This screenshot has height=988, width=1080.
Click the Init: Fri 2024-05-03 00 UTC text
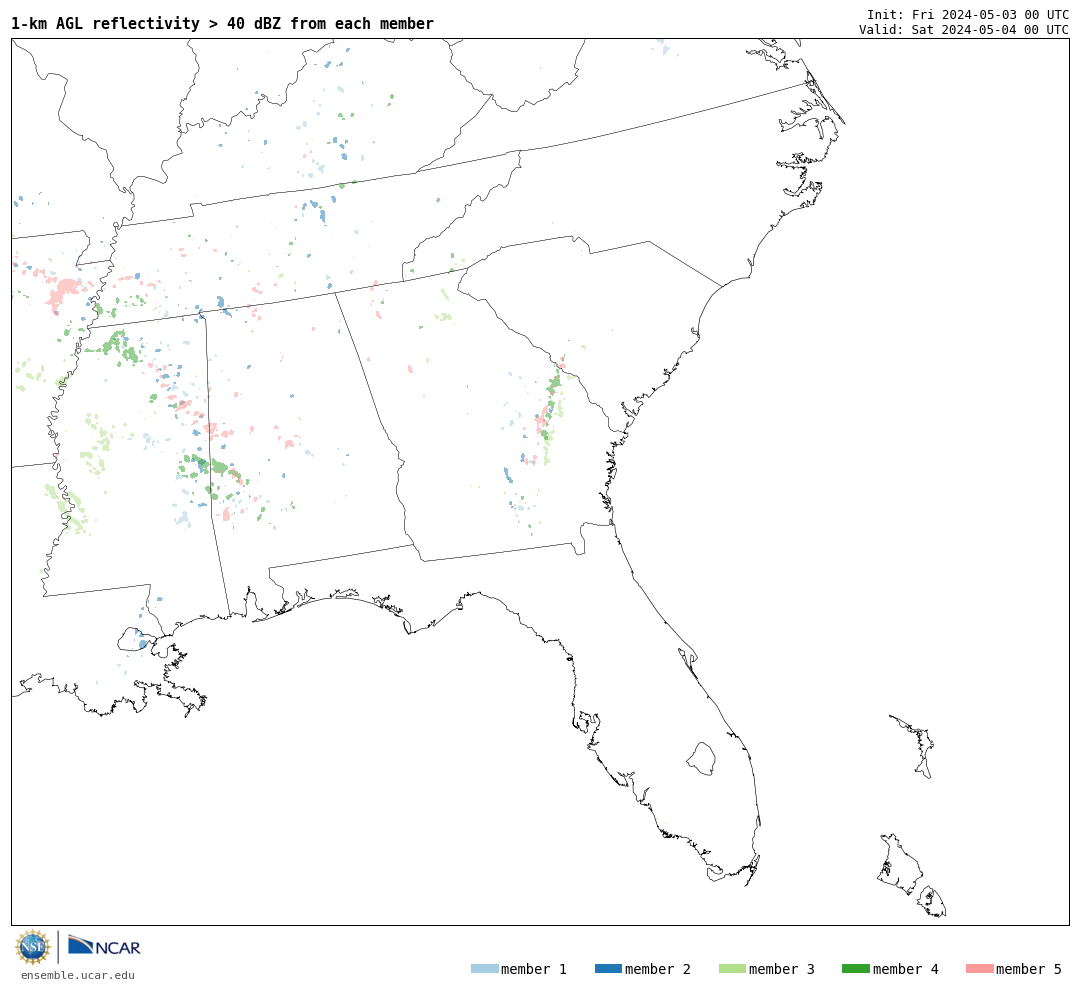tap(968, 14)
